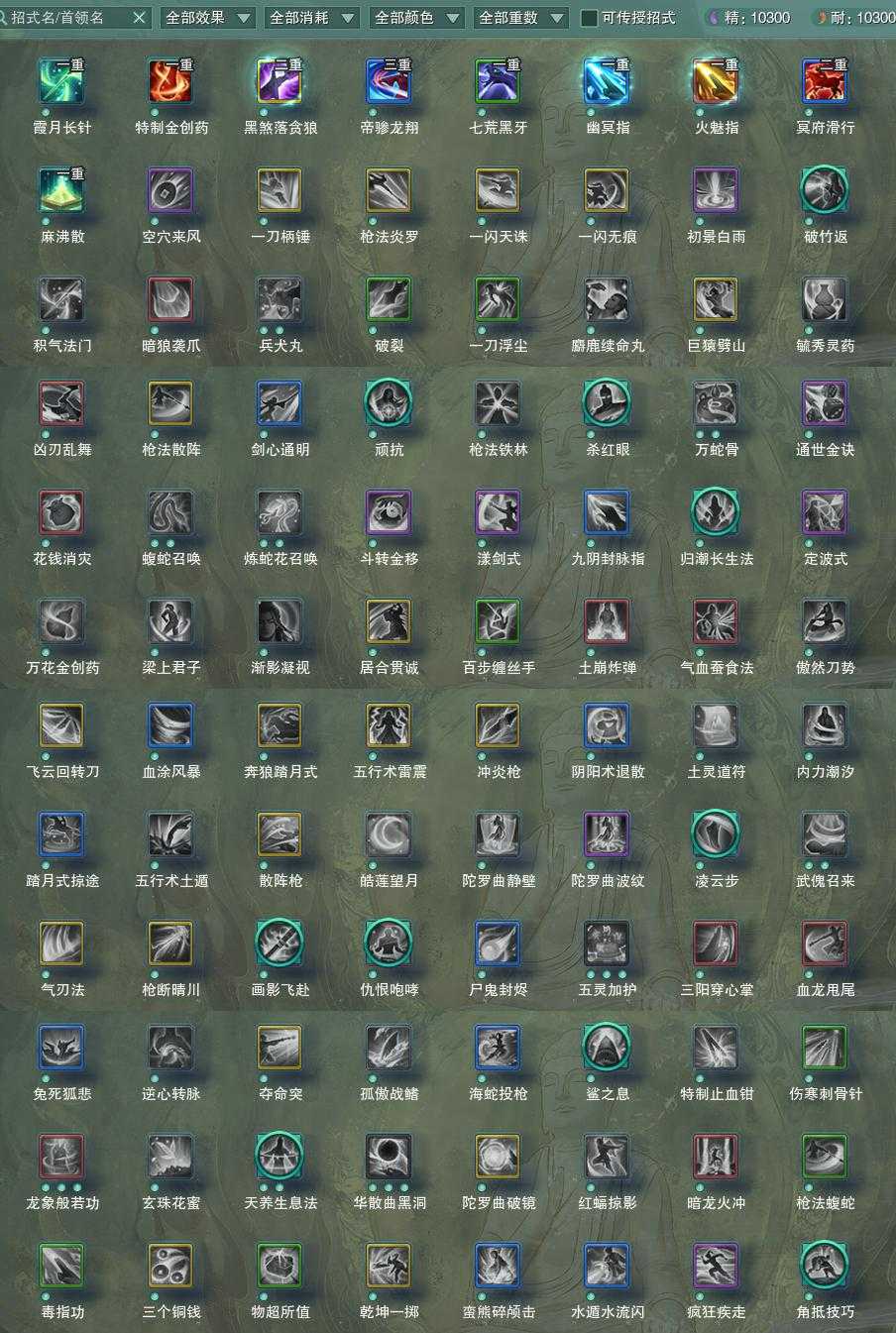This screenshot has width=896, height=1333.
Task: Pick the 破竹返 skill icon
Action: point(825,190)
